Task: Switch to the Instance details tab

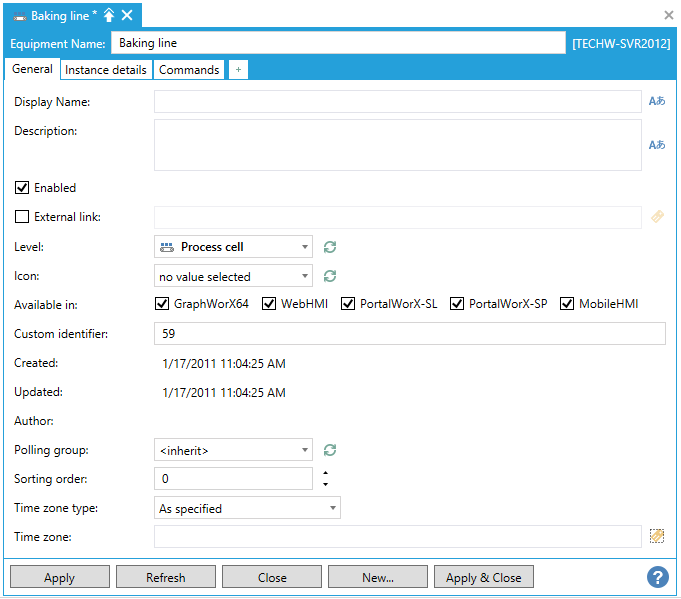Action: coord(106,70)
